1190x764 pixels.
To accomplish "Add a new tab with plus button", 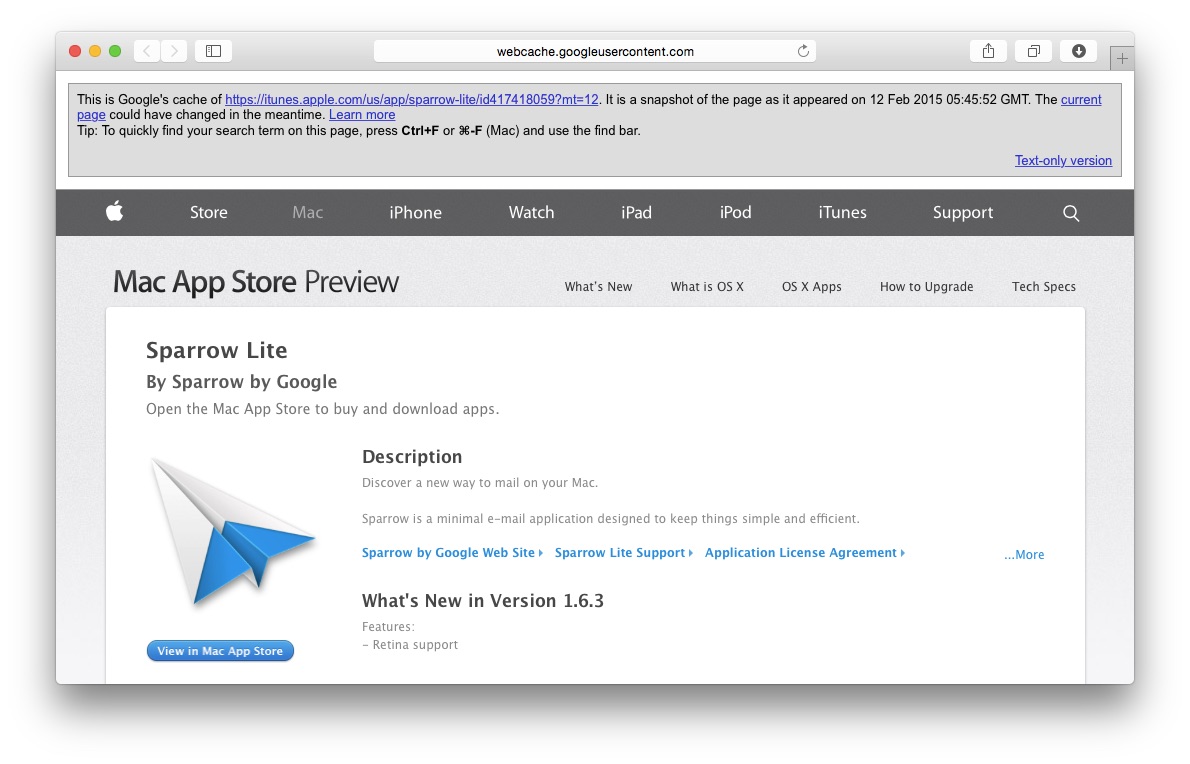I will tap(1122, 58).
